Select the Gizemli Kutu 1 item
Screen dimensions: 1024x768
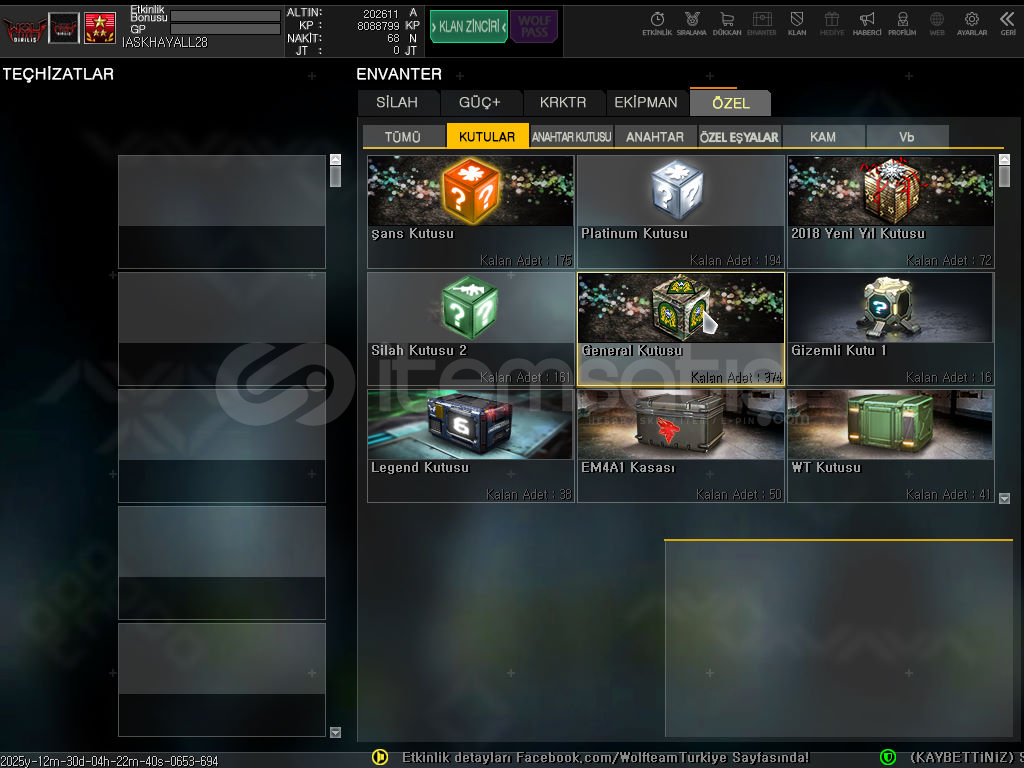(x=891, y=328)
